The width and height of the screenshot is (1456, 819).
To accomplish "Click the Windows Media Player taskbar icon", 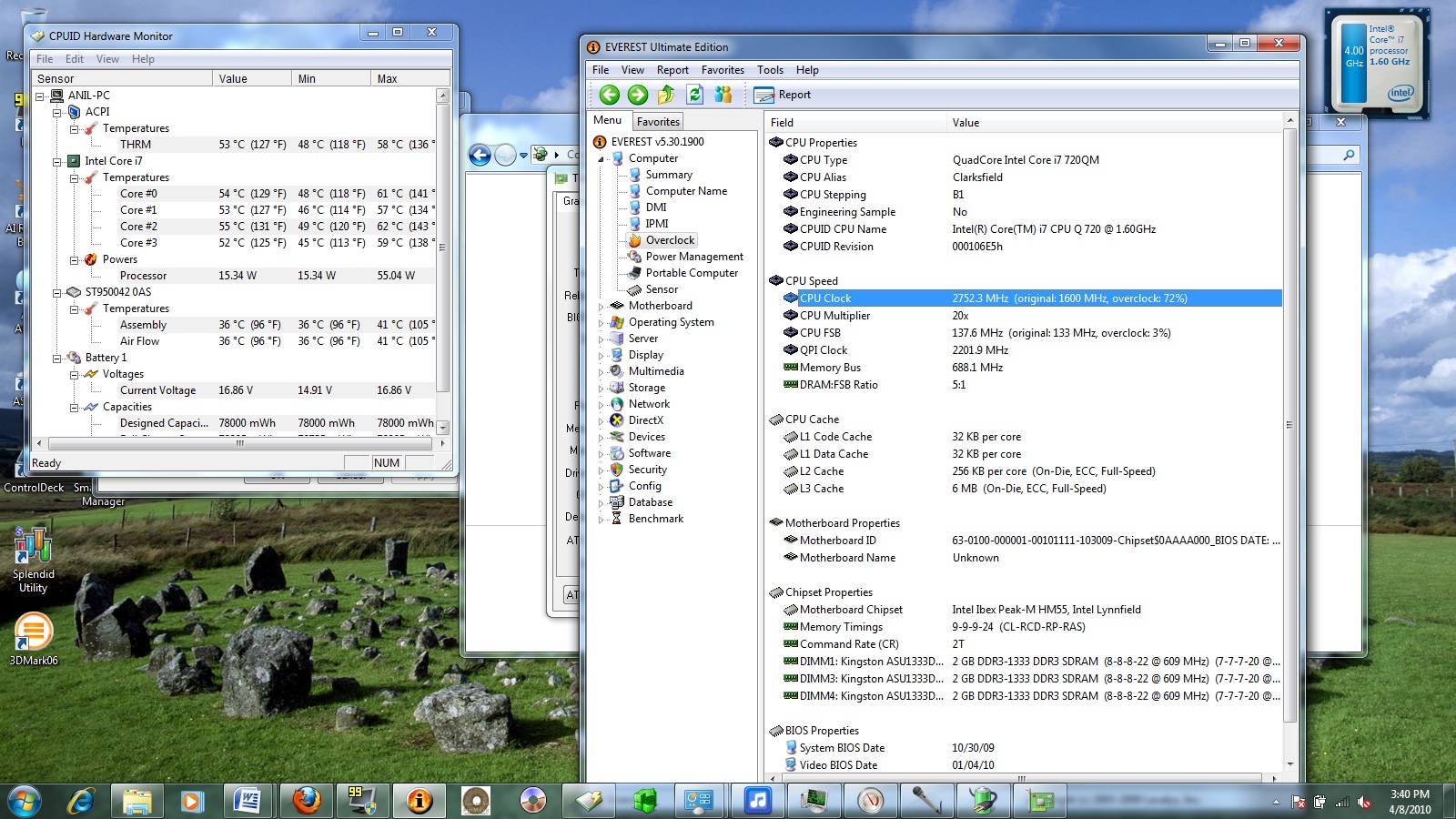I will [x=191, y=800].
